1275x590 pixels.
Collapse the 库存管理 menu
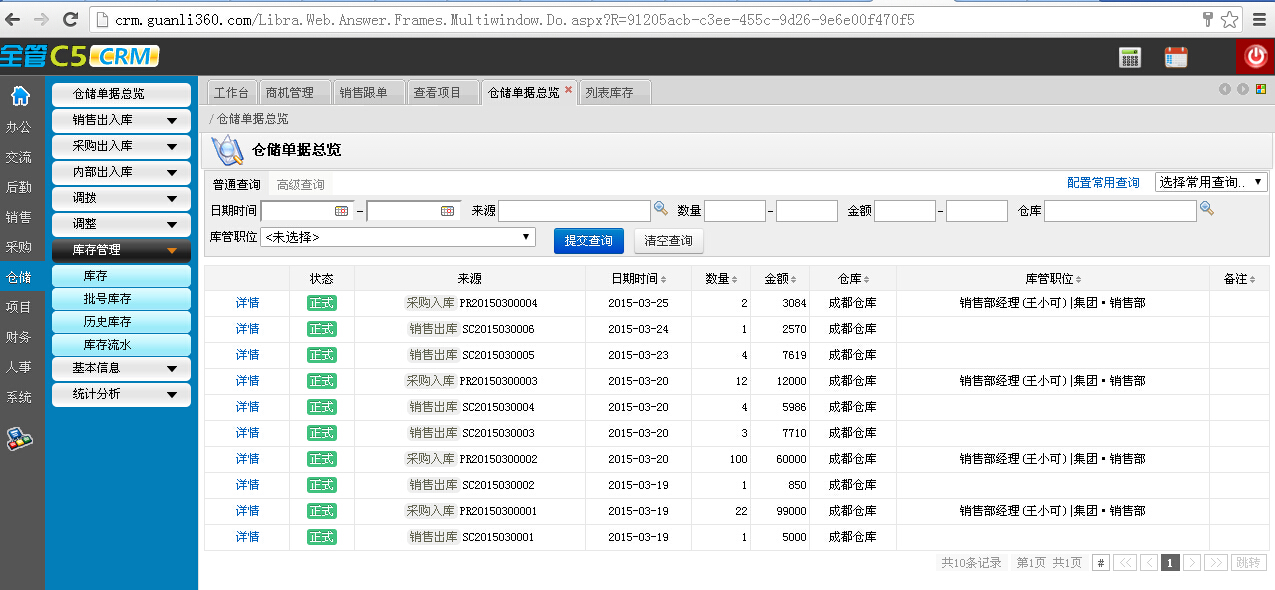pos(121,250)
